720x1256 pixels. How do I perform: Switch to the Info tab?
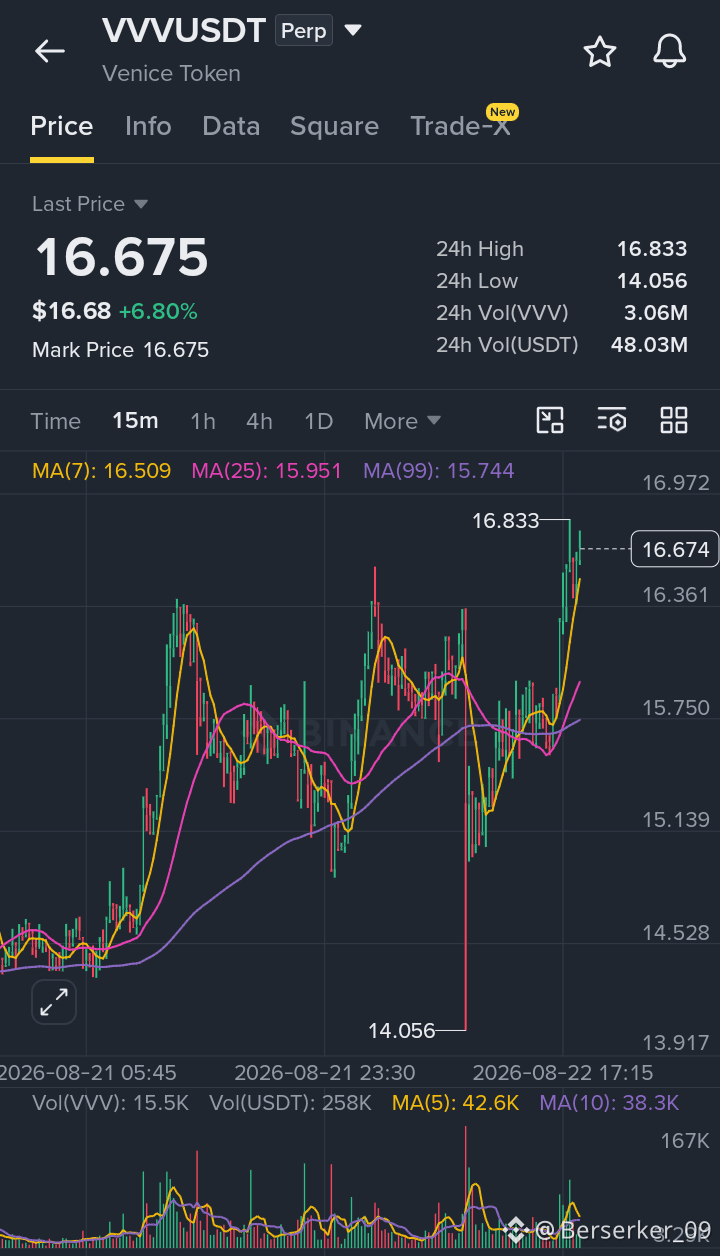(x=148, y=126)
